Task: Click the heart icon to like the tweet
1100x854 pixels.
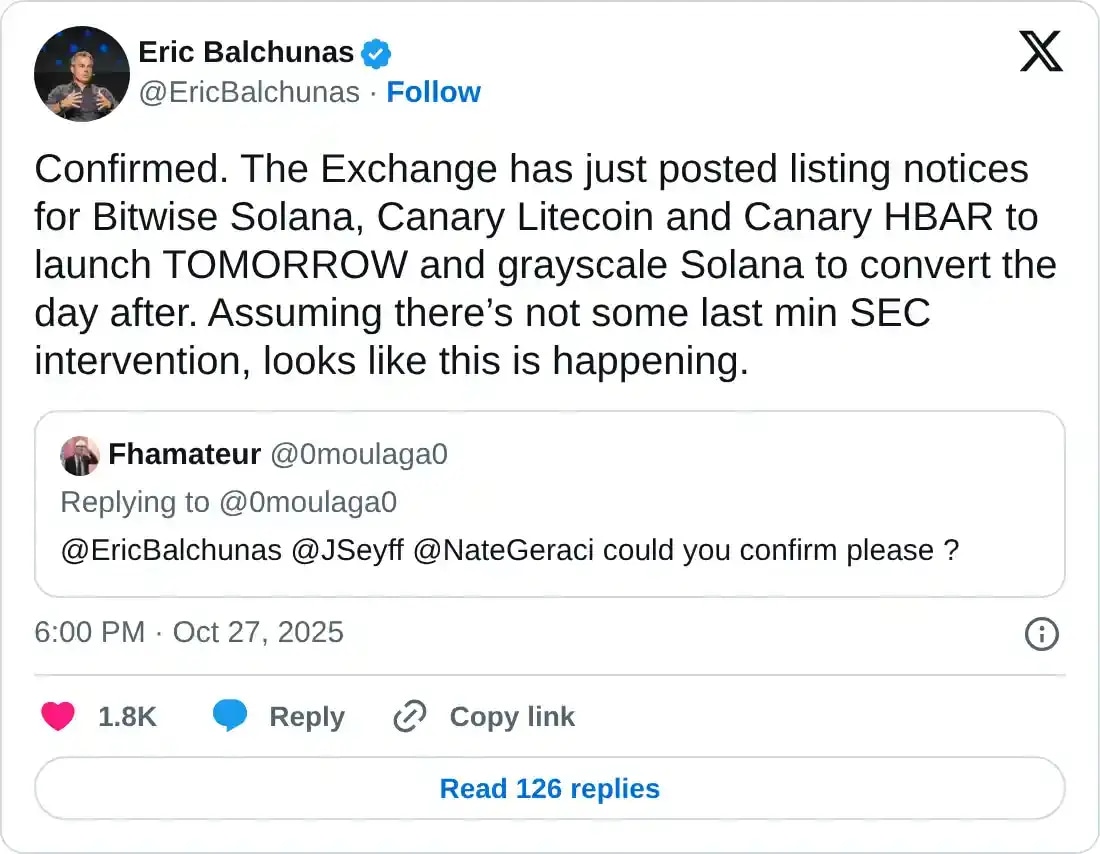Action: pos(58,716)
